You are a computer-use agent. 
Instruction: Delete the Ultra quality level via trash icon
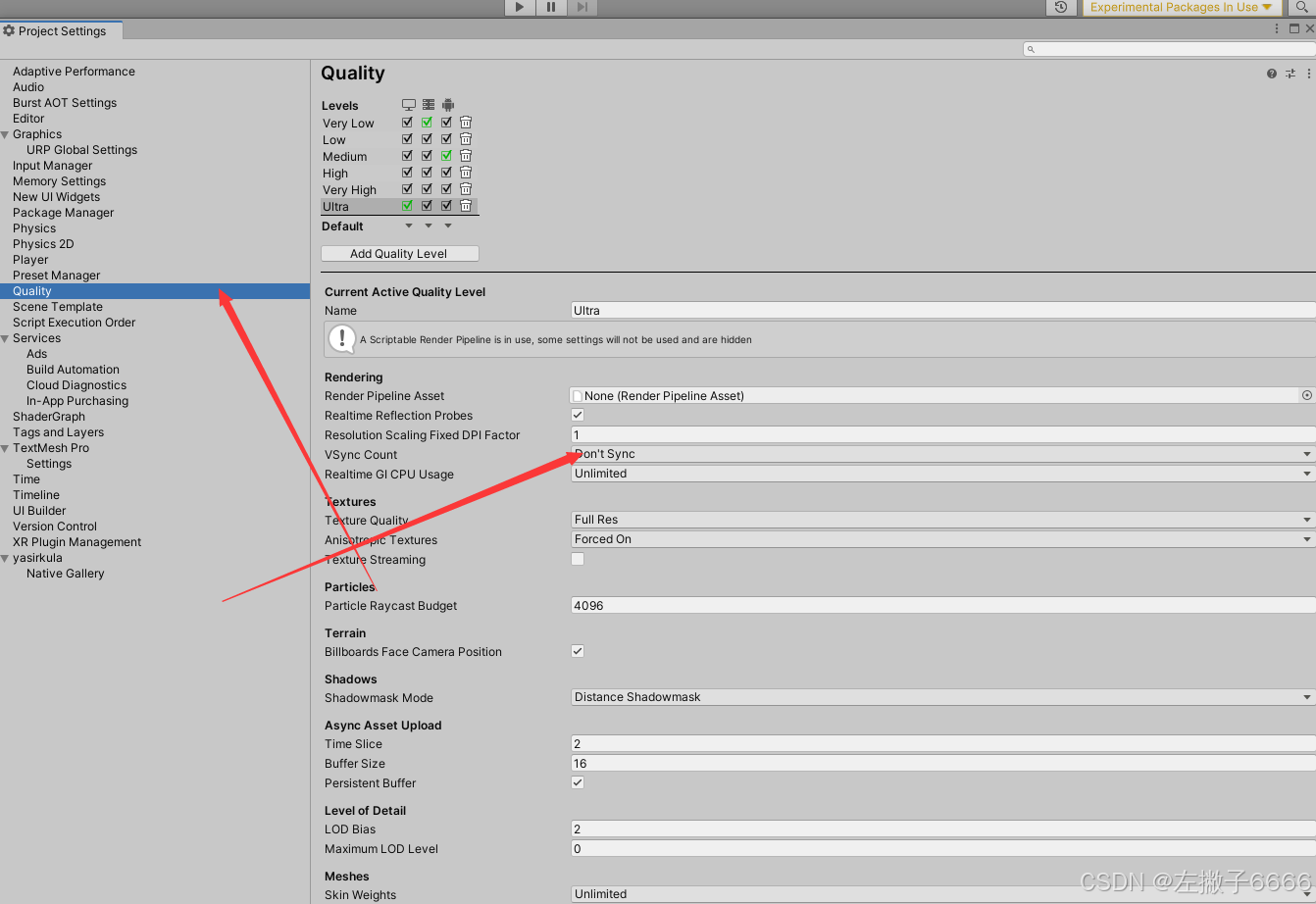(x=465, y=205)
